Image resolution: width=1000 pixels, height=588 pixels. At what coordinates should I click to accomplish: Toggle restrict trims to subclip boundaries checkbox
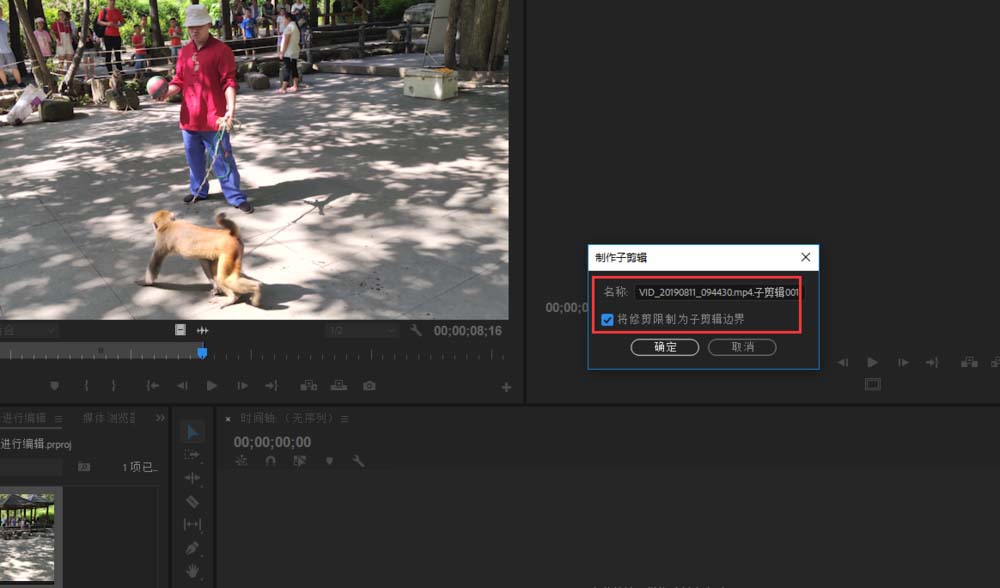608,320
